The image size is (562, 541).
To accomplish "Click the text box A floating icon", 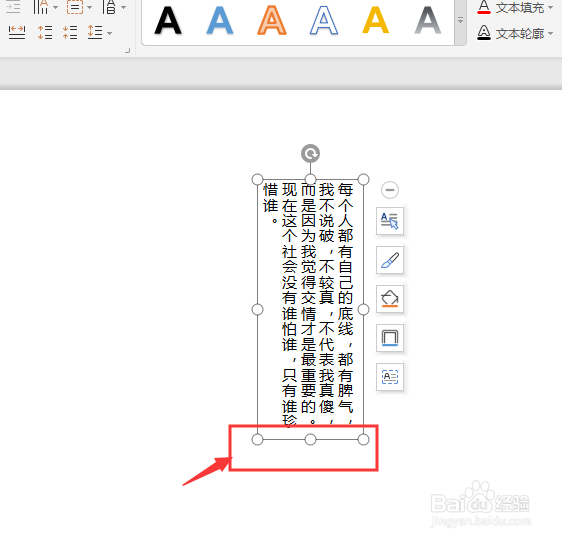I will coord(390,377).
